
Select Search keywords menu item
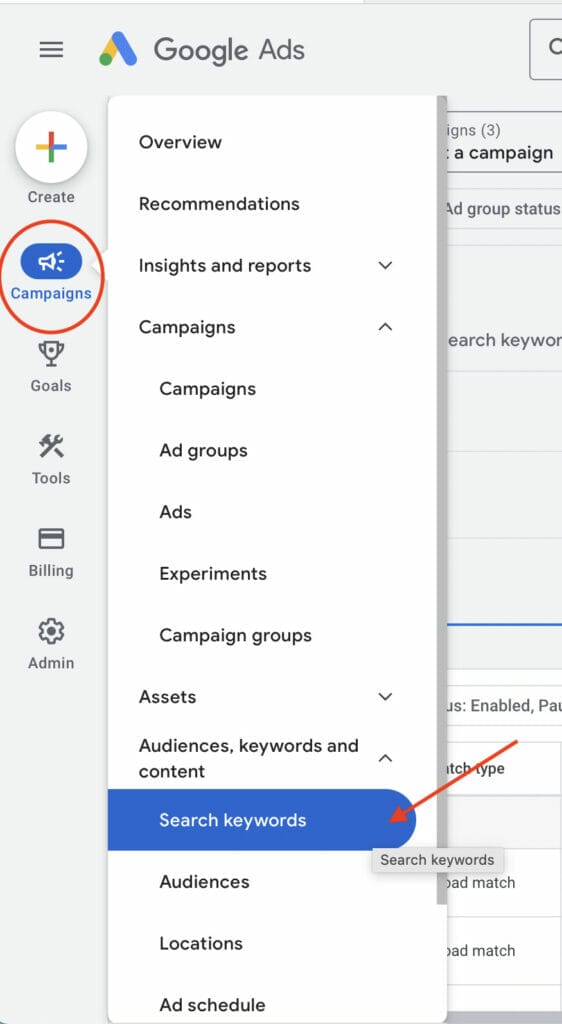[262, 820]
